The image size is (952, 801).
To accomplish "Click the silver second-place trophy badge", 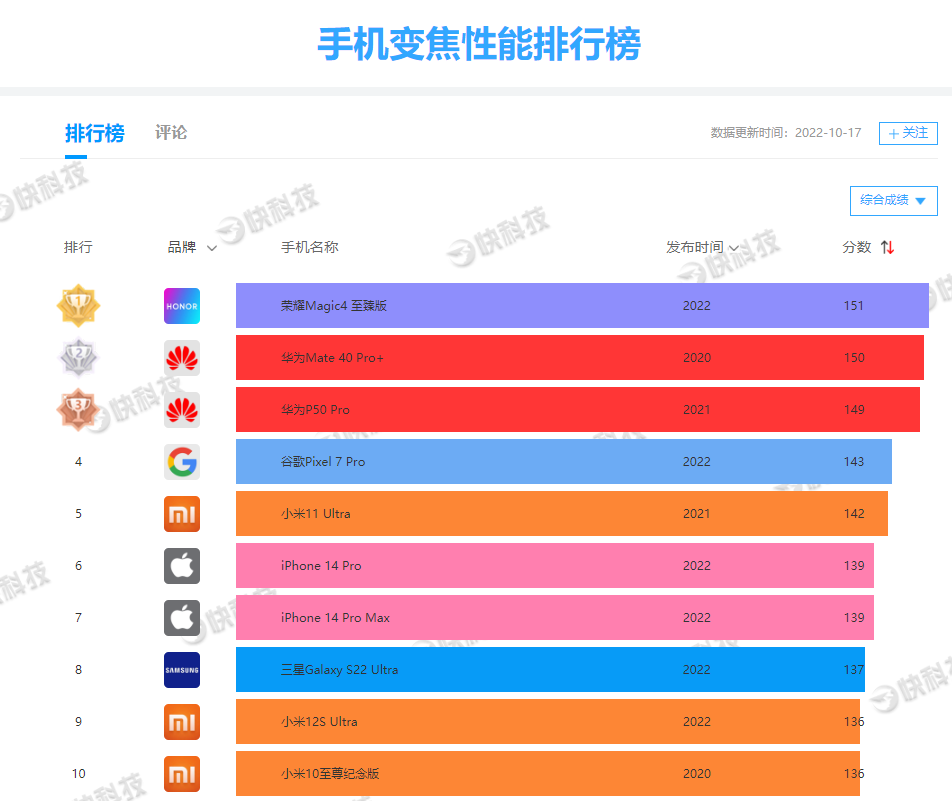I will pyautogui.click(x=78, y=358).
